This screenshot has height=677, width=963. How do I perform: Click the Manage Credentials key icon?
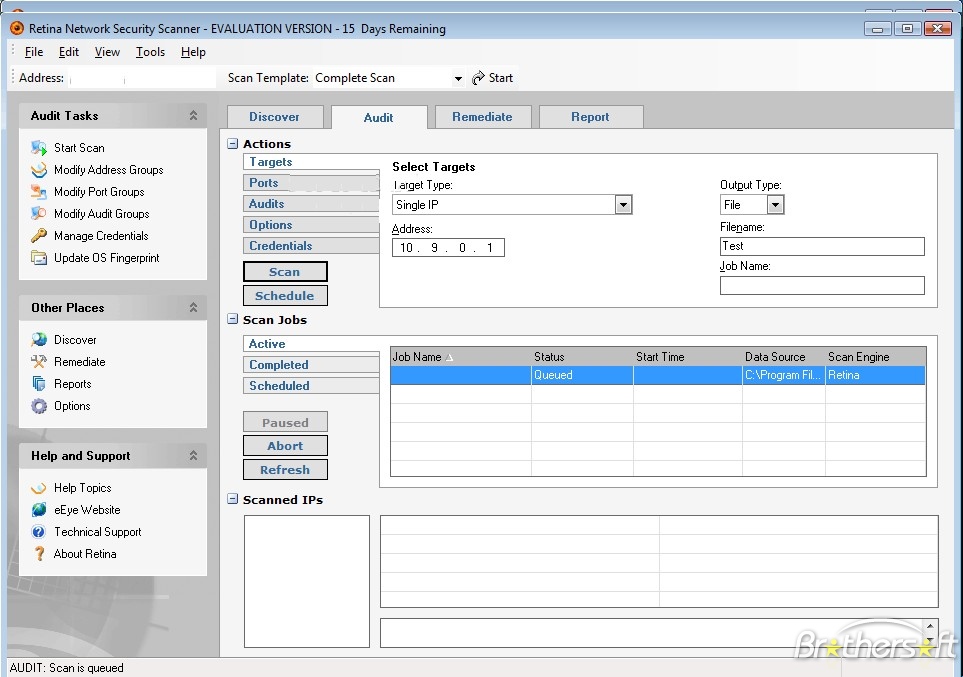click(39, 236)
